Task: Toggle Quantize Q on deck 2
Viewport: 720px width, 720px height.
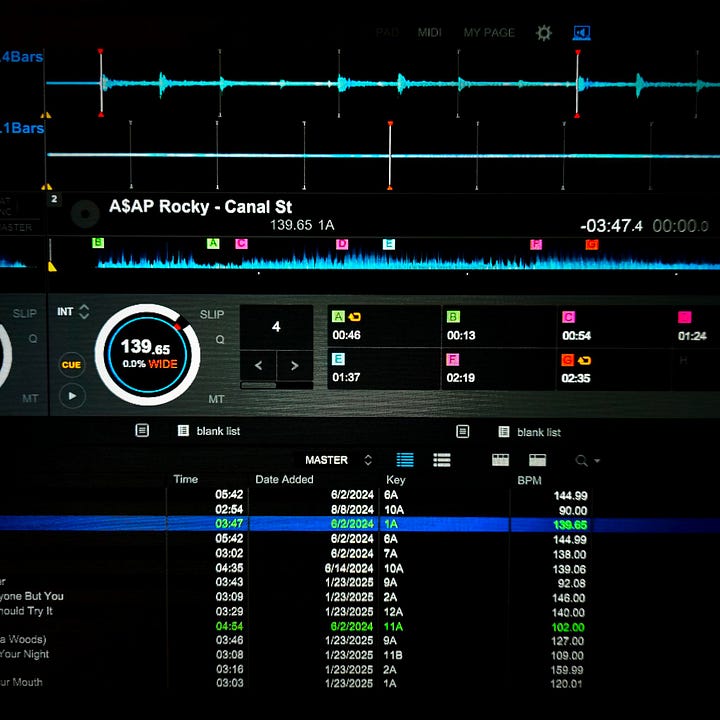Action: pyautogui.click(x=220, y=339)
